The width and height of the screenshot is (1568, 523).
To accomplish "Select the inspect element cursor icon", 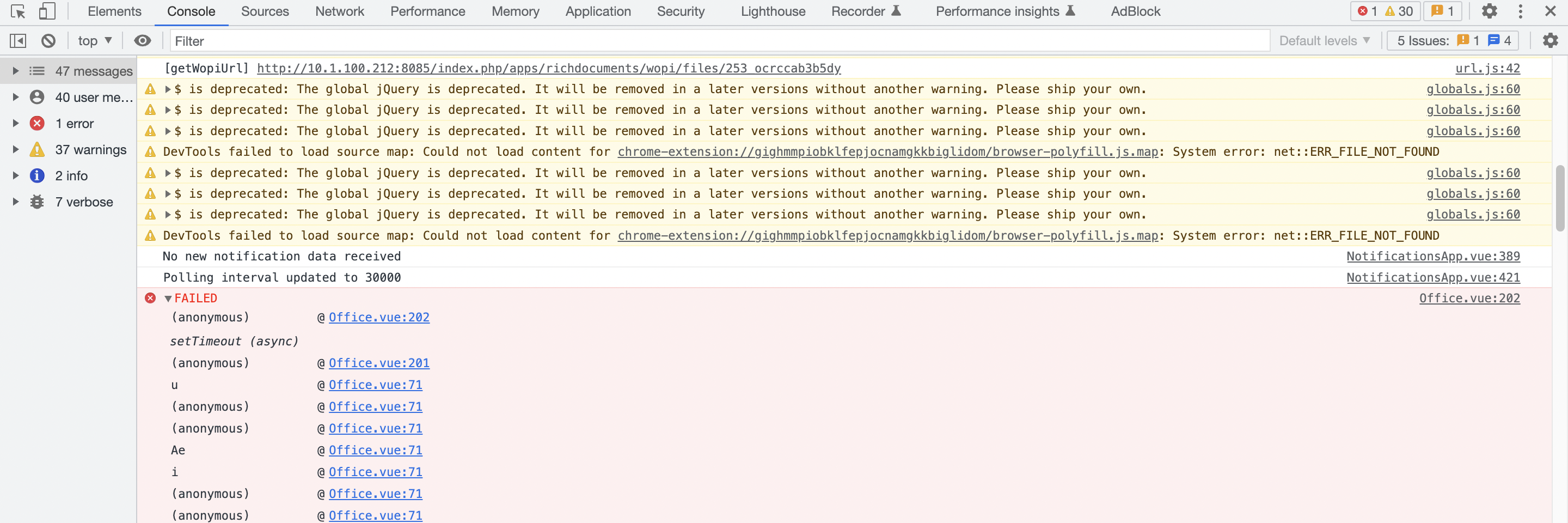I will (x=17, y=11).
